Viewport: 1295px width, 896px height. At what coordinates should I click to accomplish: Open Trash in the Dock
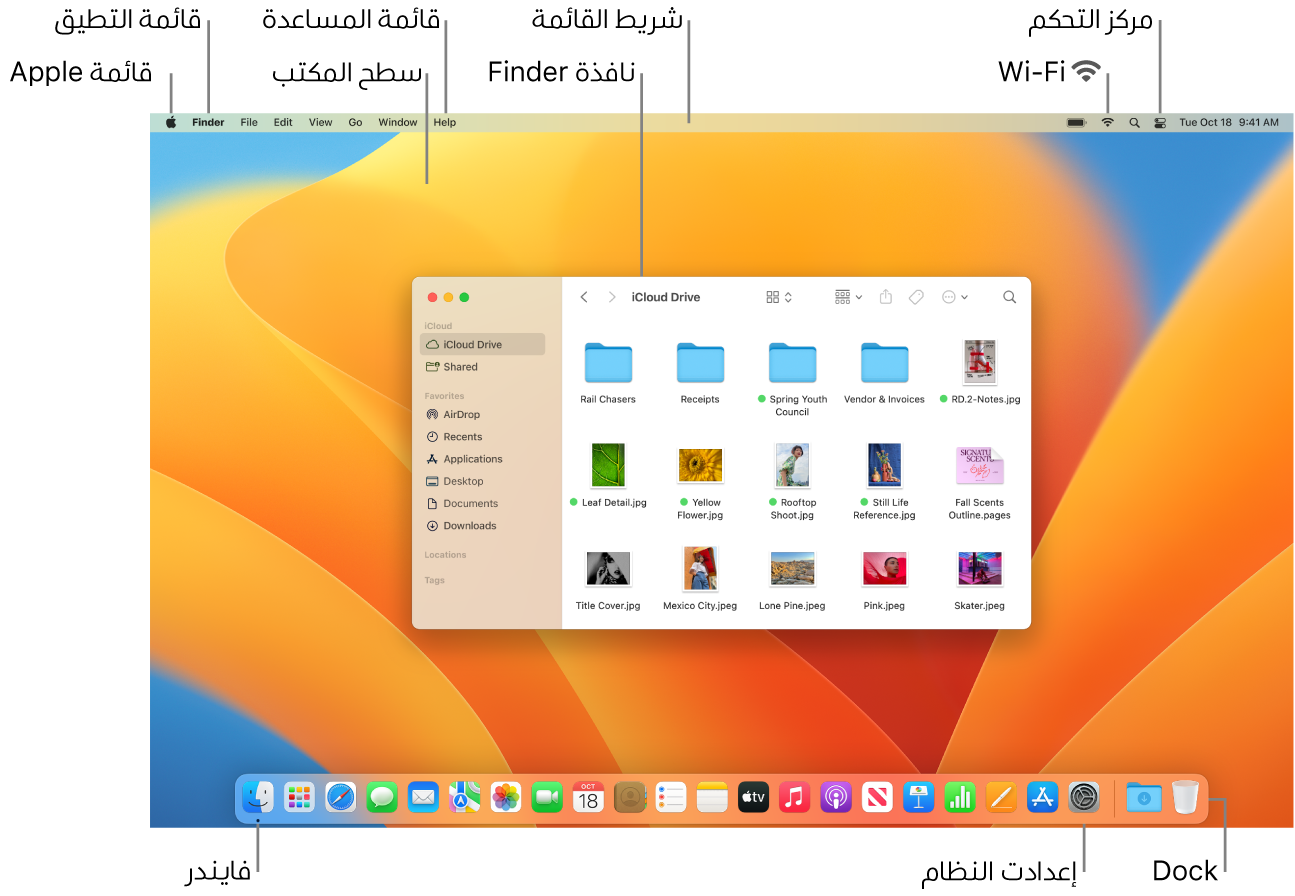coord(1185,797)
